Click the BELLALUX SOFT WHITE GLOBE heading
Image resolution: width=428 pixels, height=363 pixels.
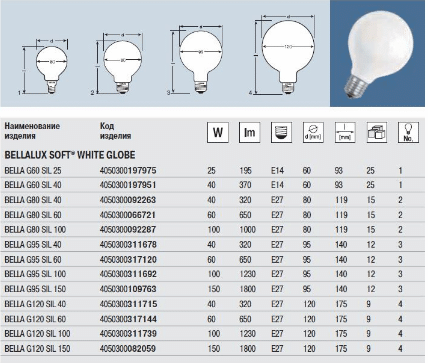(70, 155)
